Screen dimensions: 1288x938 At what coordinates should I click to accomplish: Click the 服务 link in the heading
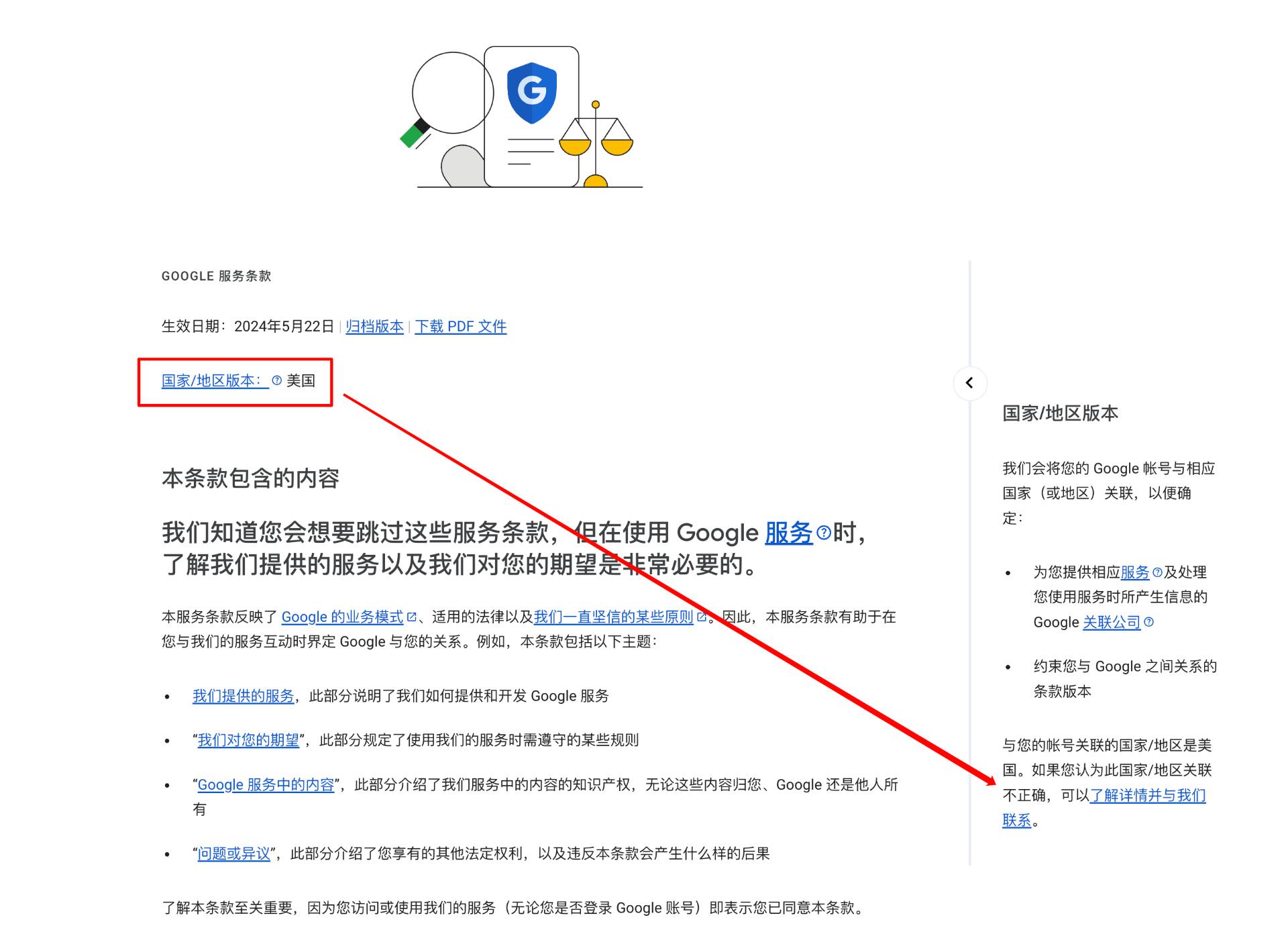tap(789, 533)
